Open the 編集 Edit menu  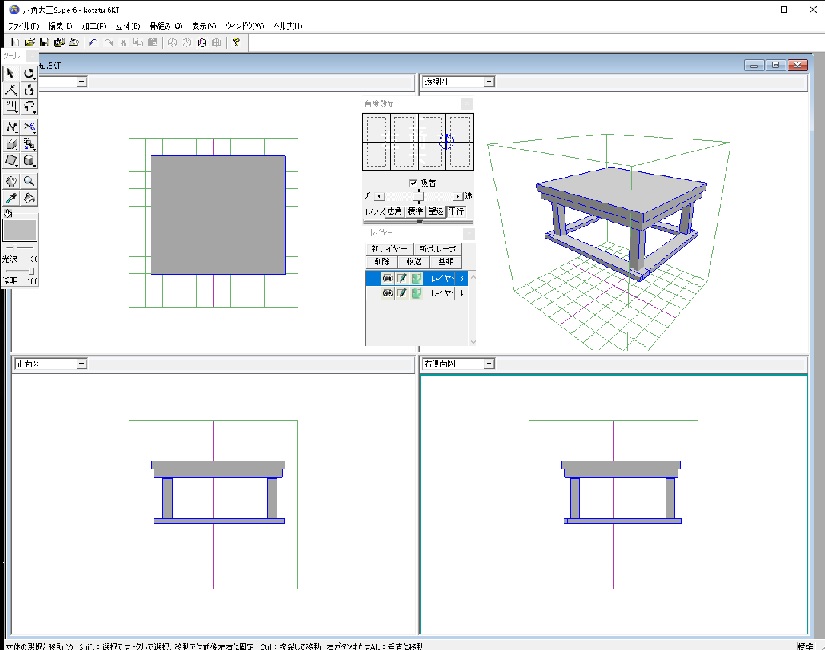59,26
